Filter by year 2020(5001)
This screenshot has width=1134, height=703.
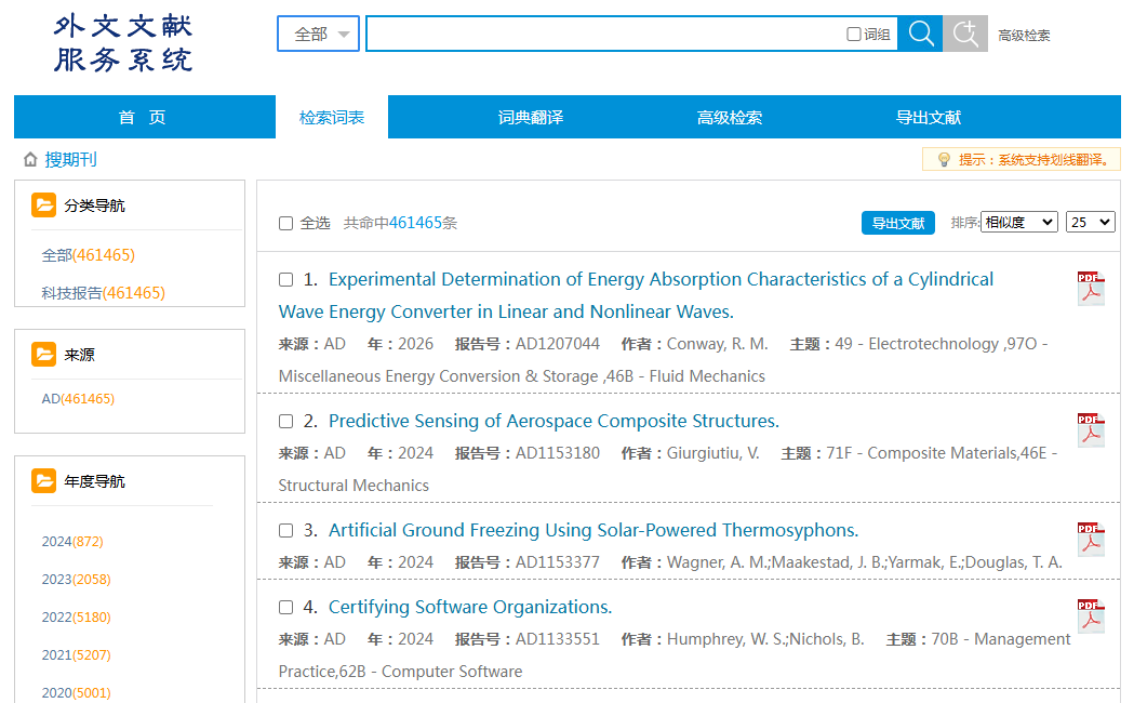pos(76,693)
